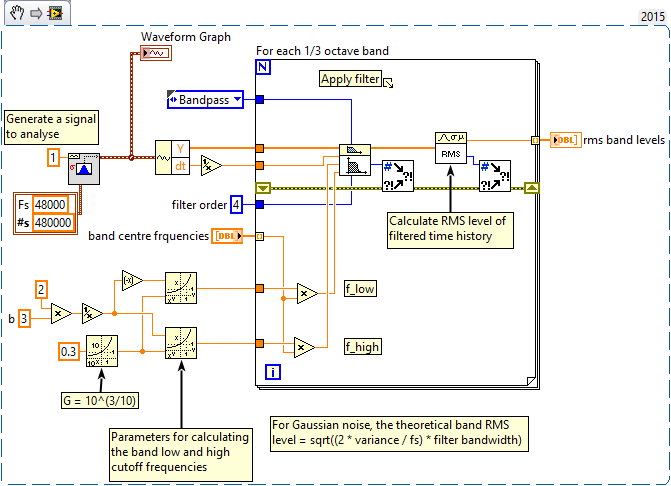Select the error handler after RMS
Viewport: 671px width, 486px height.
(x=495, y=176)
